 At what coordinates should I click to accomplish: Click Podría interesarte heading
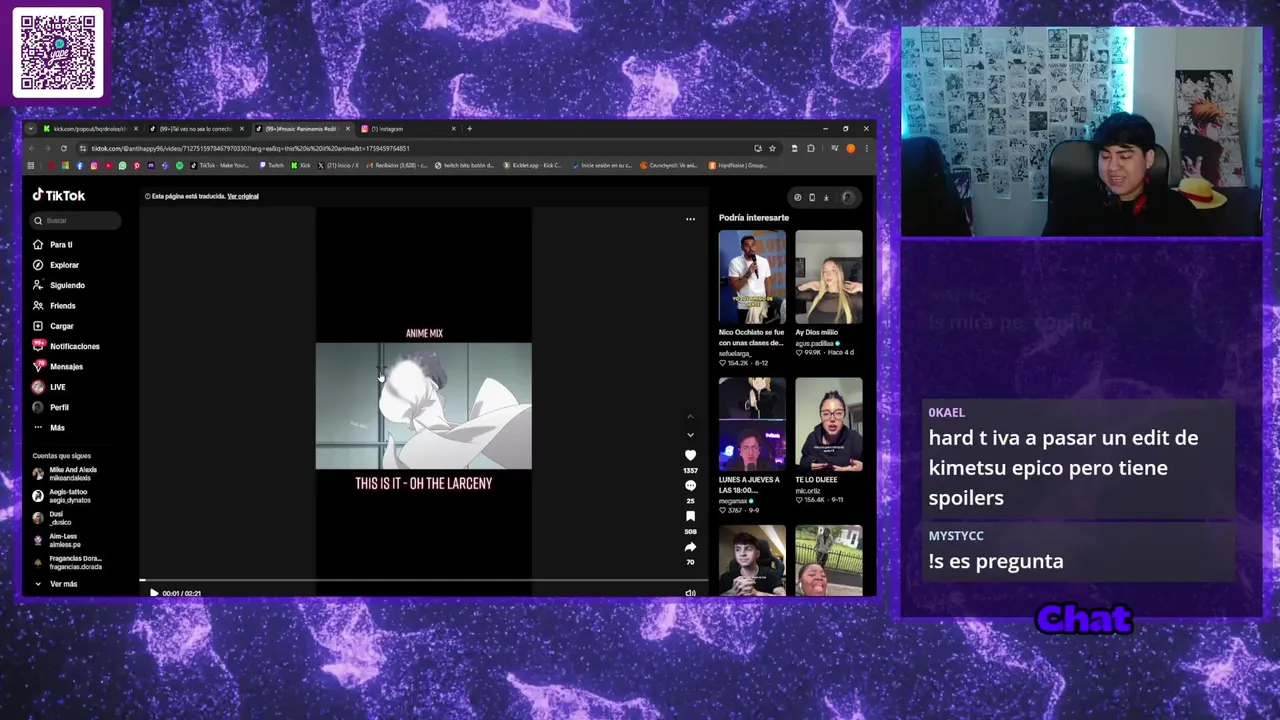754,217
